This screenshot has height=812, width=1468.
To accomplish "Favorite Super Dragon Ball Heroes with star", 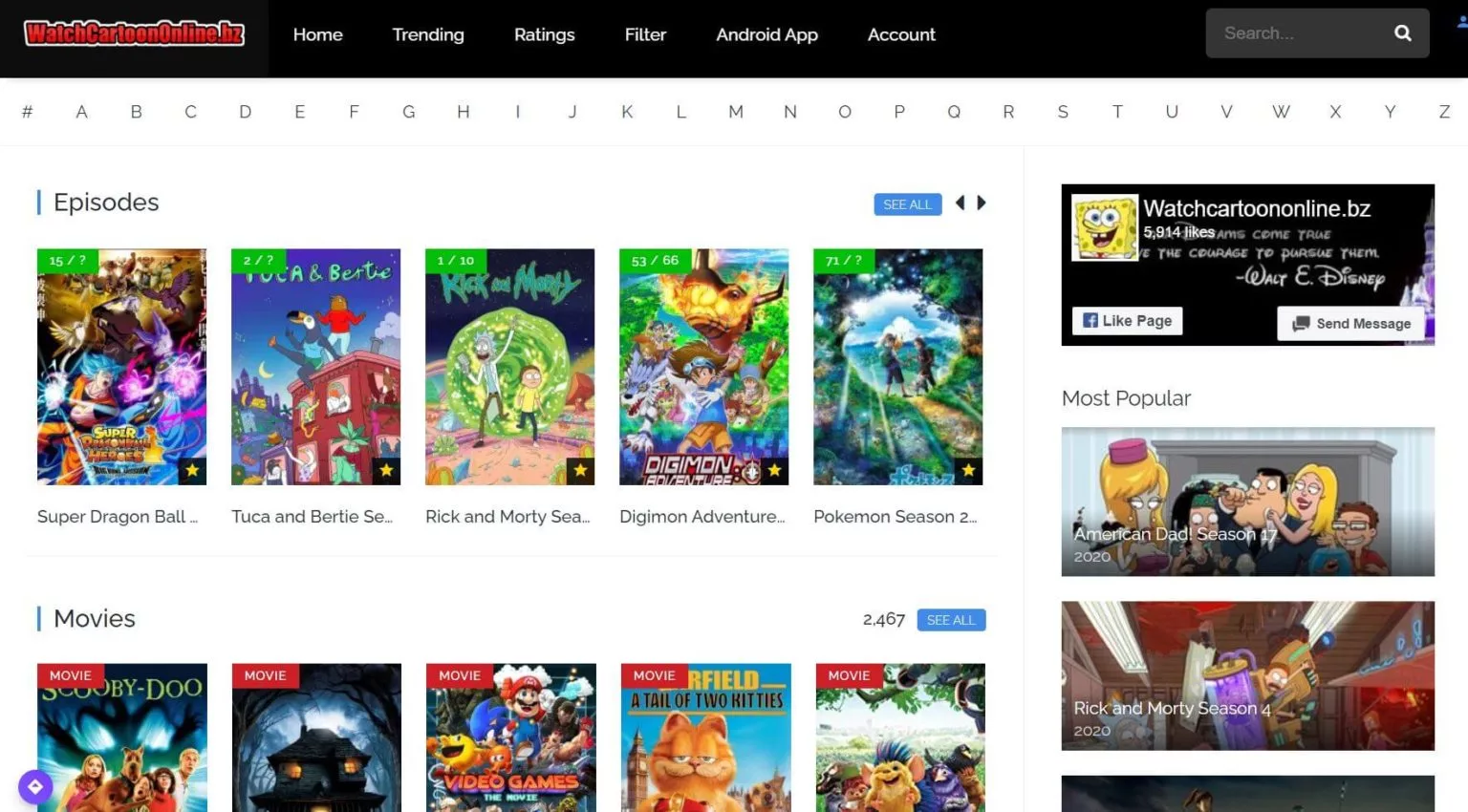I will 192,470.
